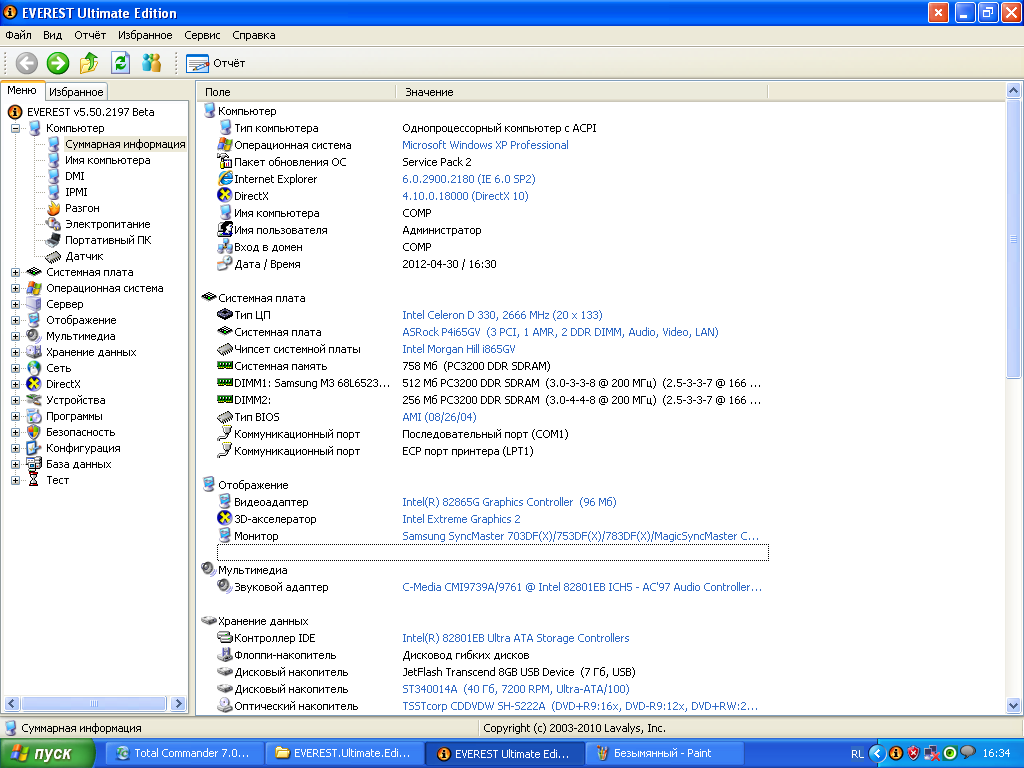Collapse the Компьютер tree node
This screenshot has height=768, width=1024.
point(16,128)
